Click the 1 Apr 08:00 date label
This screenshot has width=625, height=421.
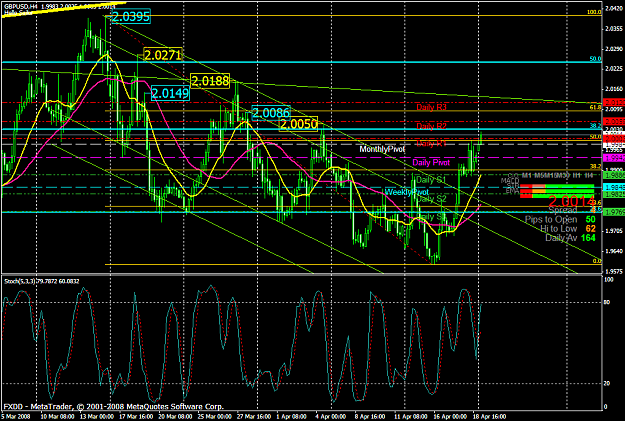tap(291, 417)
